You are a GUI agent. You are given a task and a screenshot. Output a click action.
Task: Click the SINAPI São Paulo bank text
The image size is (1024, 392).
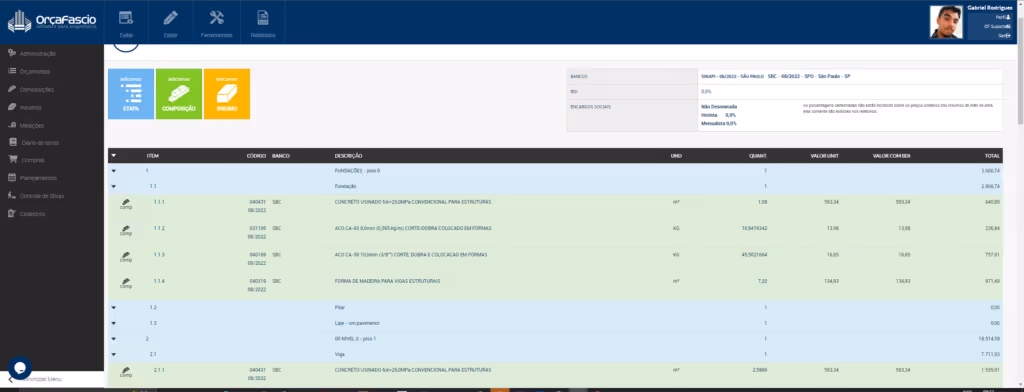point(732,76)
